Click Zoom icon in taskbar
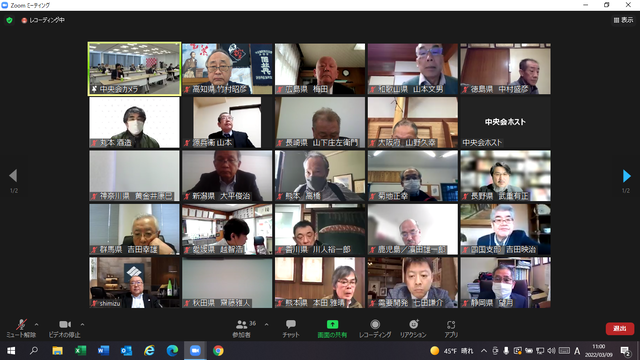This screenshot has width=640, height=360. point(195,351)
